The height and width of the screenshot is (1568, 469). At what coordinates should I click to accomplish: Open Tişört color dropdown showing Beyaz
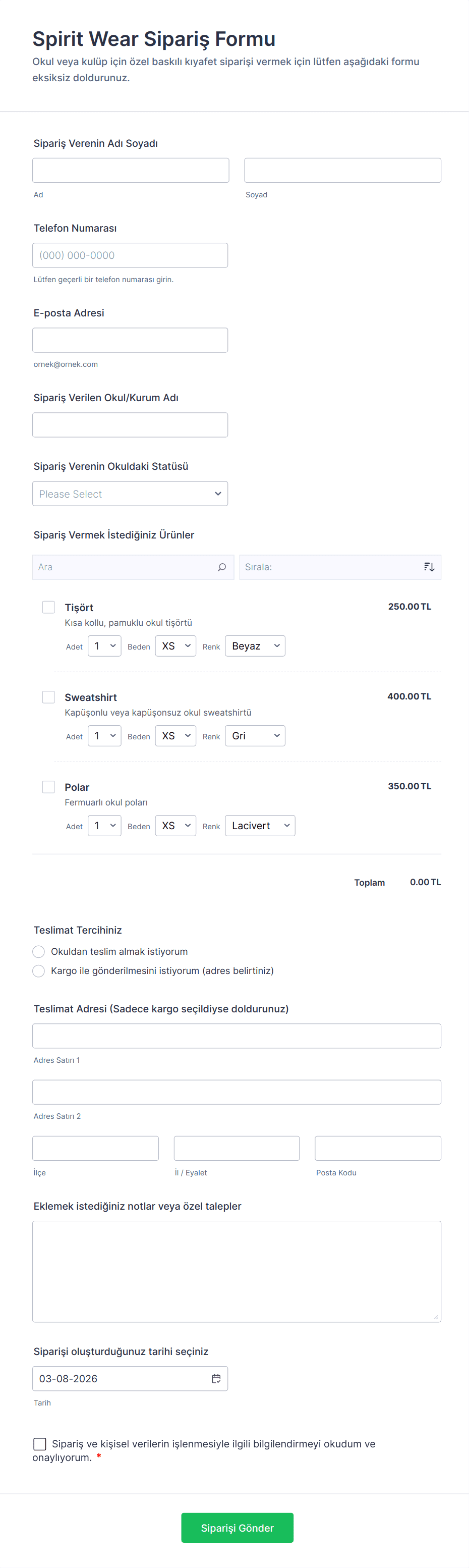click(255, 646)
